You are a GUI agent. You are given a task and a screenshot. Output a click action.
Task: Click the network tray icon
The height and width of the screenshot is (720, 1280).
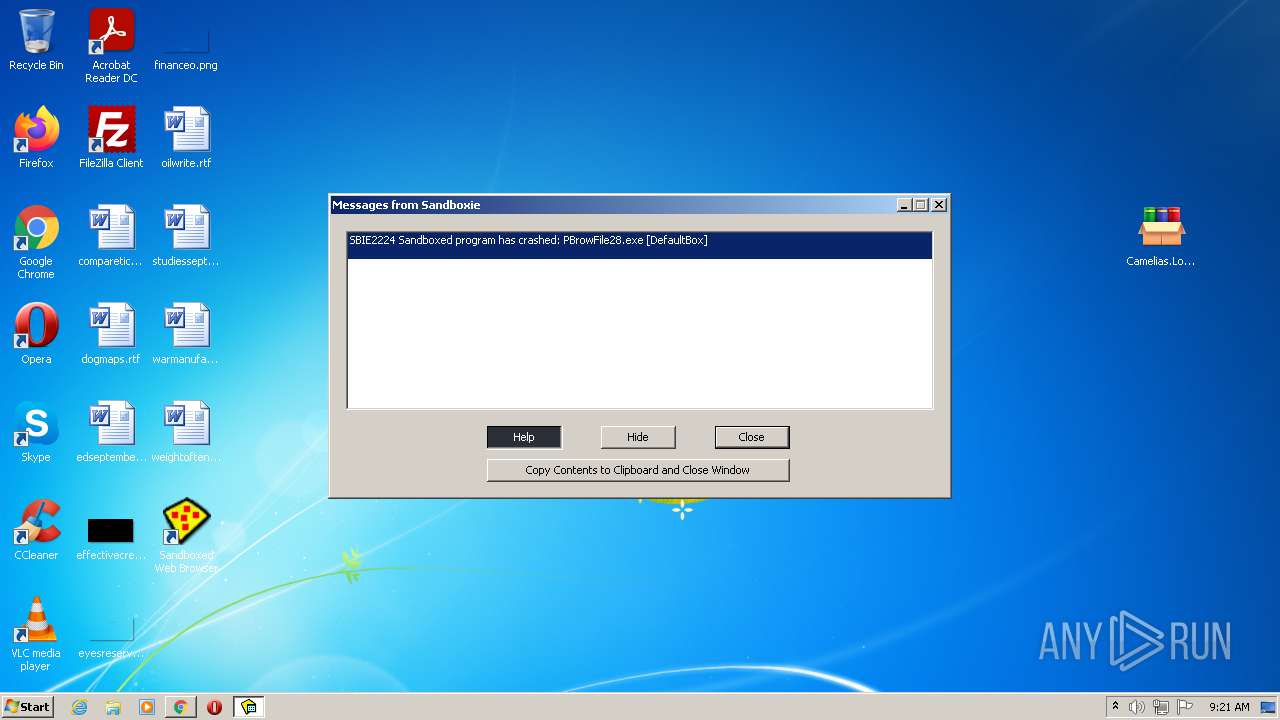1161,707
